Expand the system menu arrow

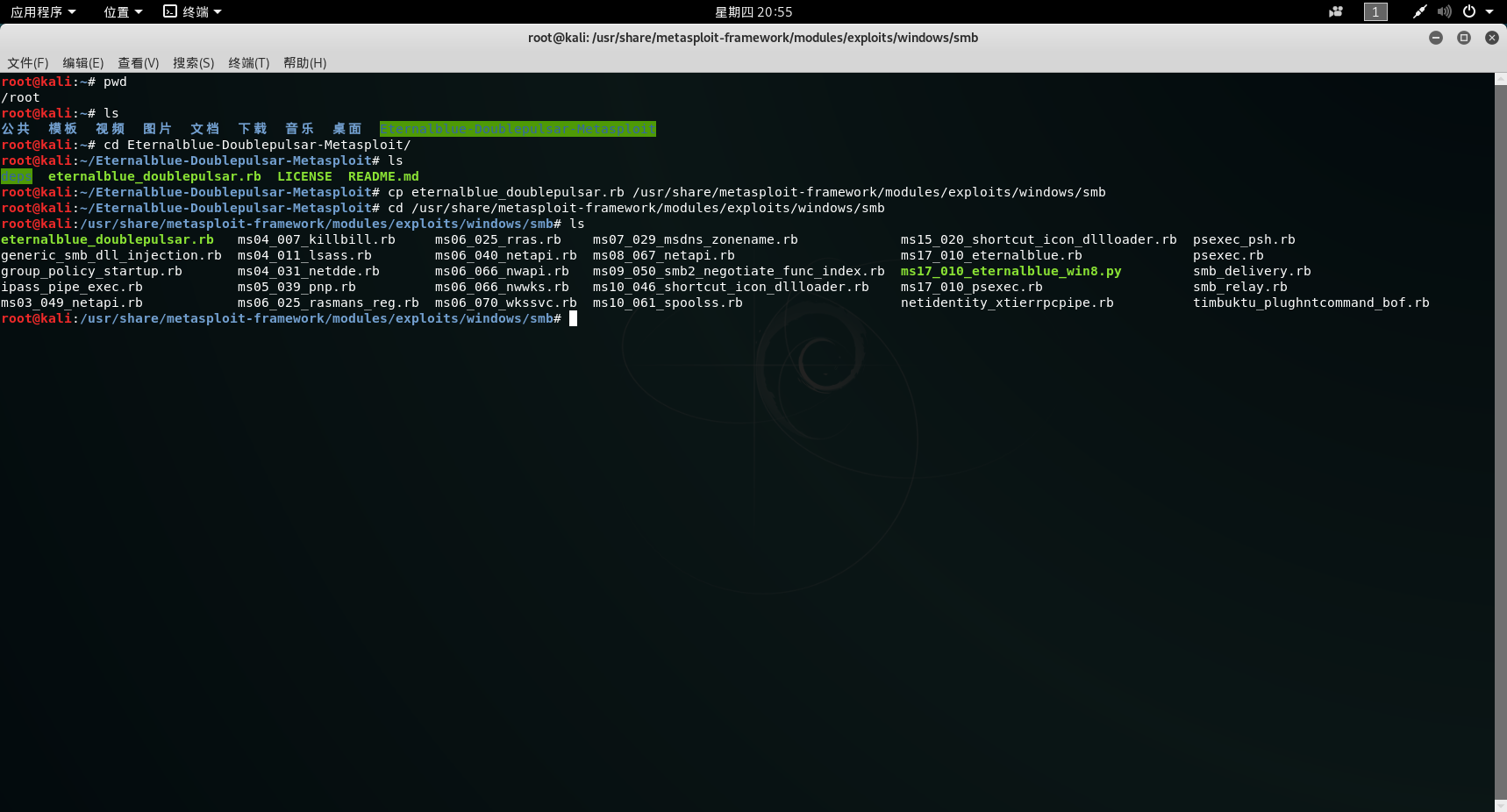[x=1489, y=11]
